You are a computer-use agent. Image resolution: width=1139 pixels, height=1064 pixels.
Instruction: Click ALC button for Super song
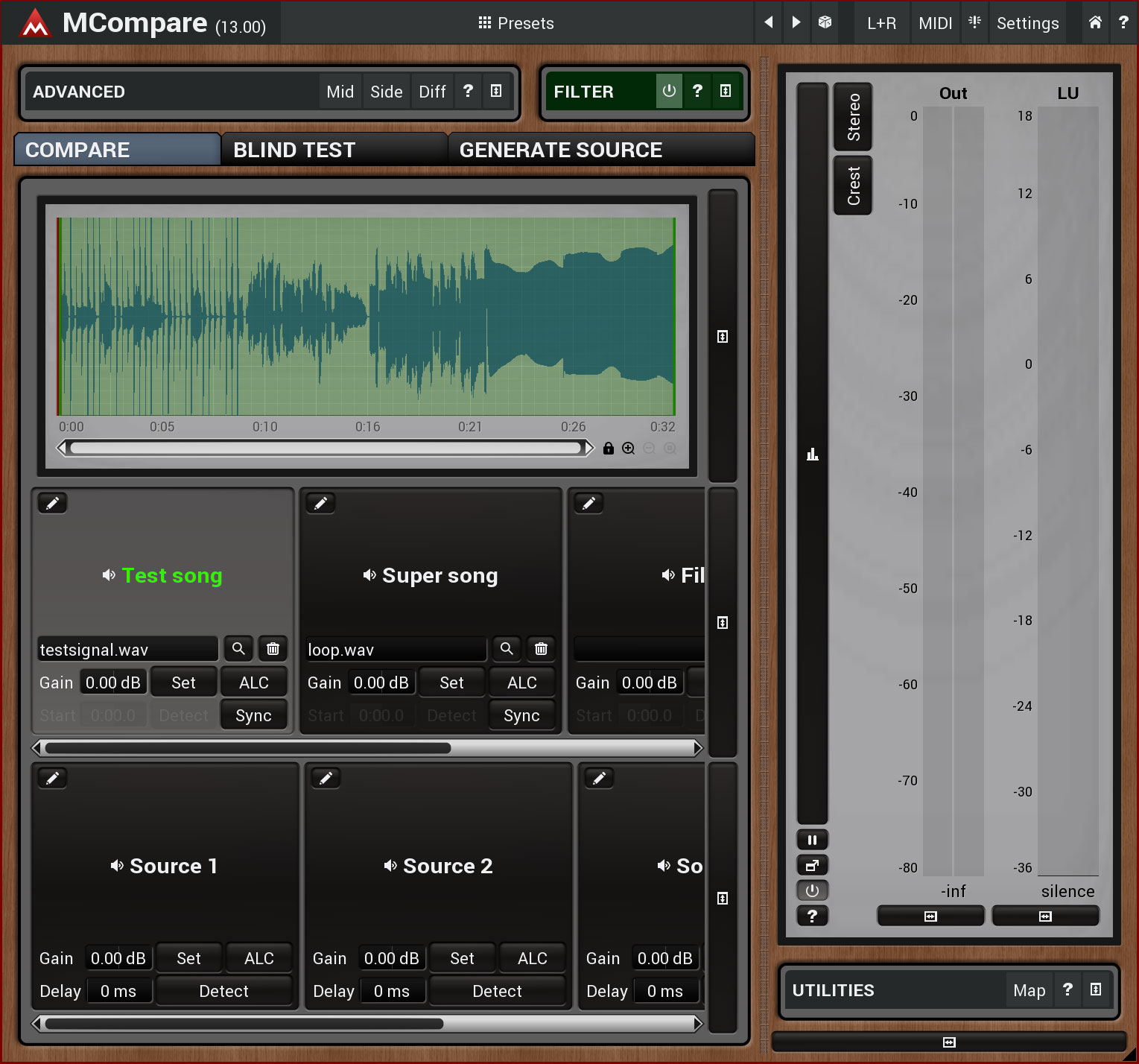coord(521,683)
